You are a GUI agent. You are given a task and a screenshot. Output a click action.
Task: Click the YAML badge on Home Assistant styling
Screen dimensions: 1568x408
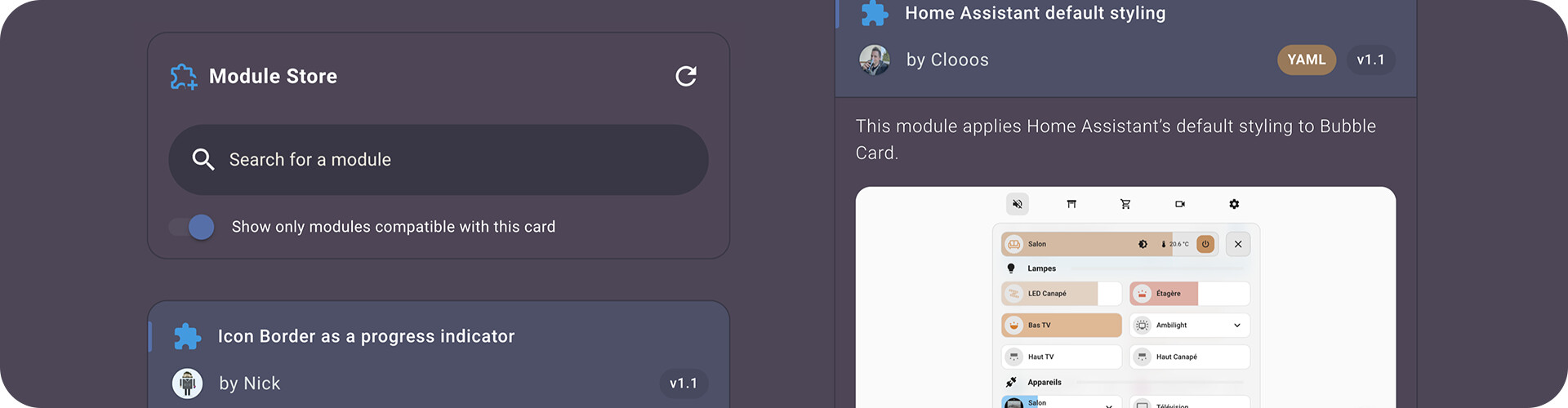click(x=1307, y=60)
